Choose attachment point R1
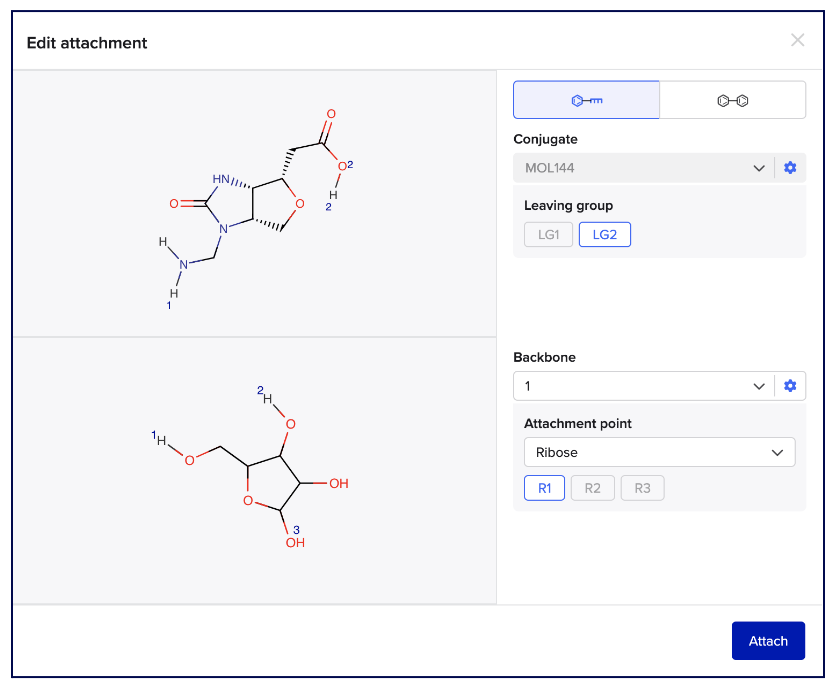This screenshot has width=836, height=690. 544,488
